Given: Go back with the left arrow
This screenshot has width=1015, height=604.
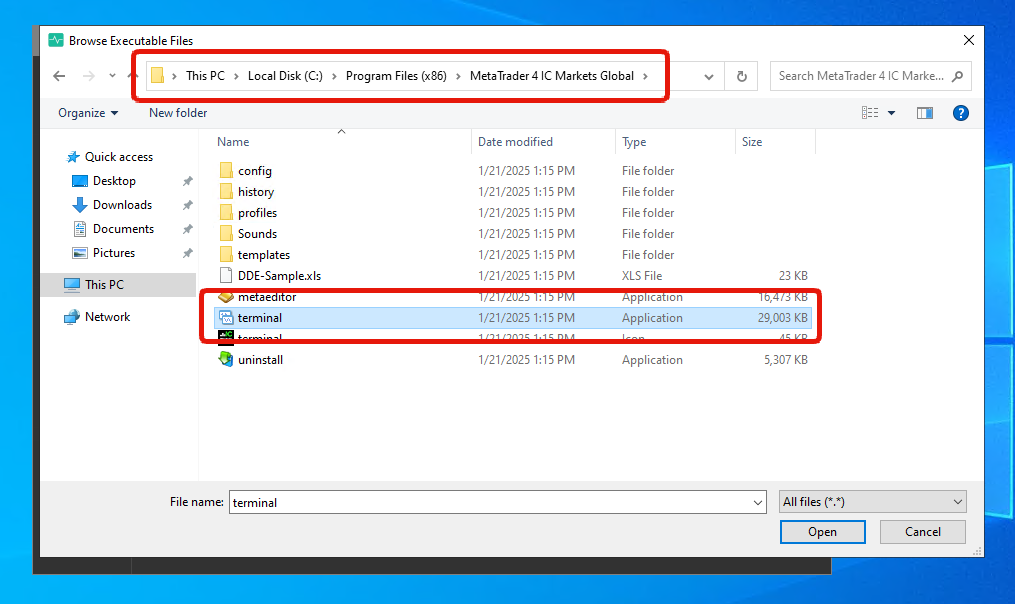Looking at the screenshot, I should pos(59,76).
